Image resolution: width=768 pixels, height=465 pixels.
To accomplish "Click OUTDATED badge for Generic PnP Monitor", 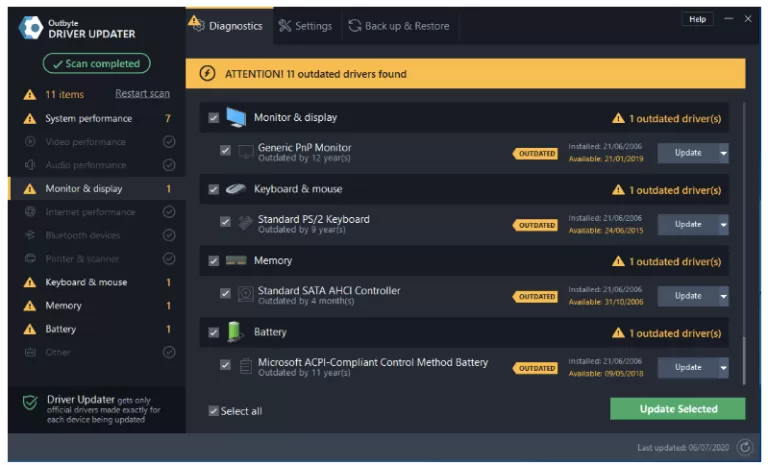I will pos(535,154).
